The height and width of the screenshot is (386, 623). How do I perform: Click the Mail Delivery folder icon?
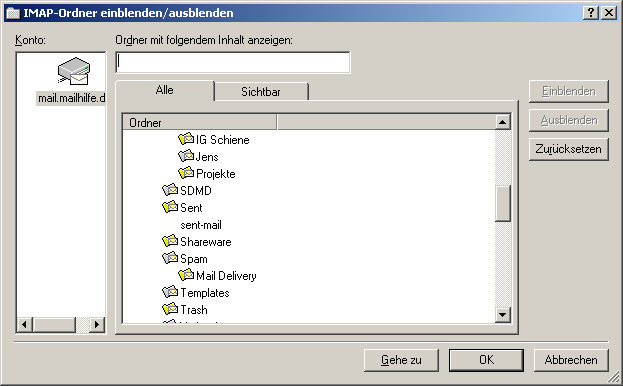pyautogui.click(x=186, y=275)
